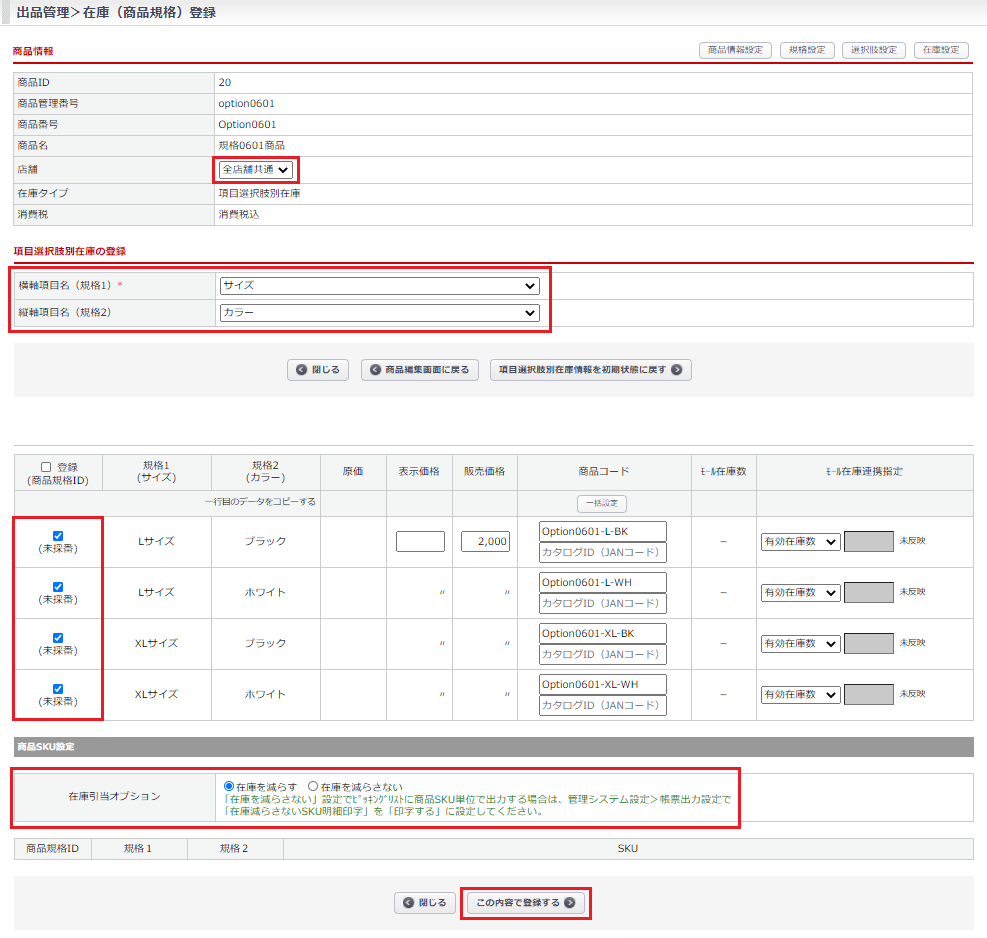Toggle the 登録 header select-all checkbox

[46, 467]
